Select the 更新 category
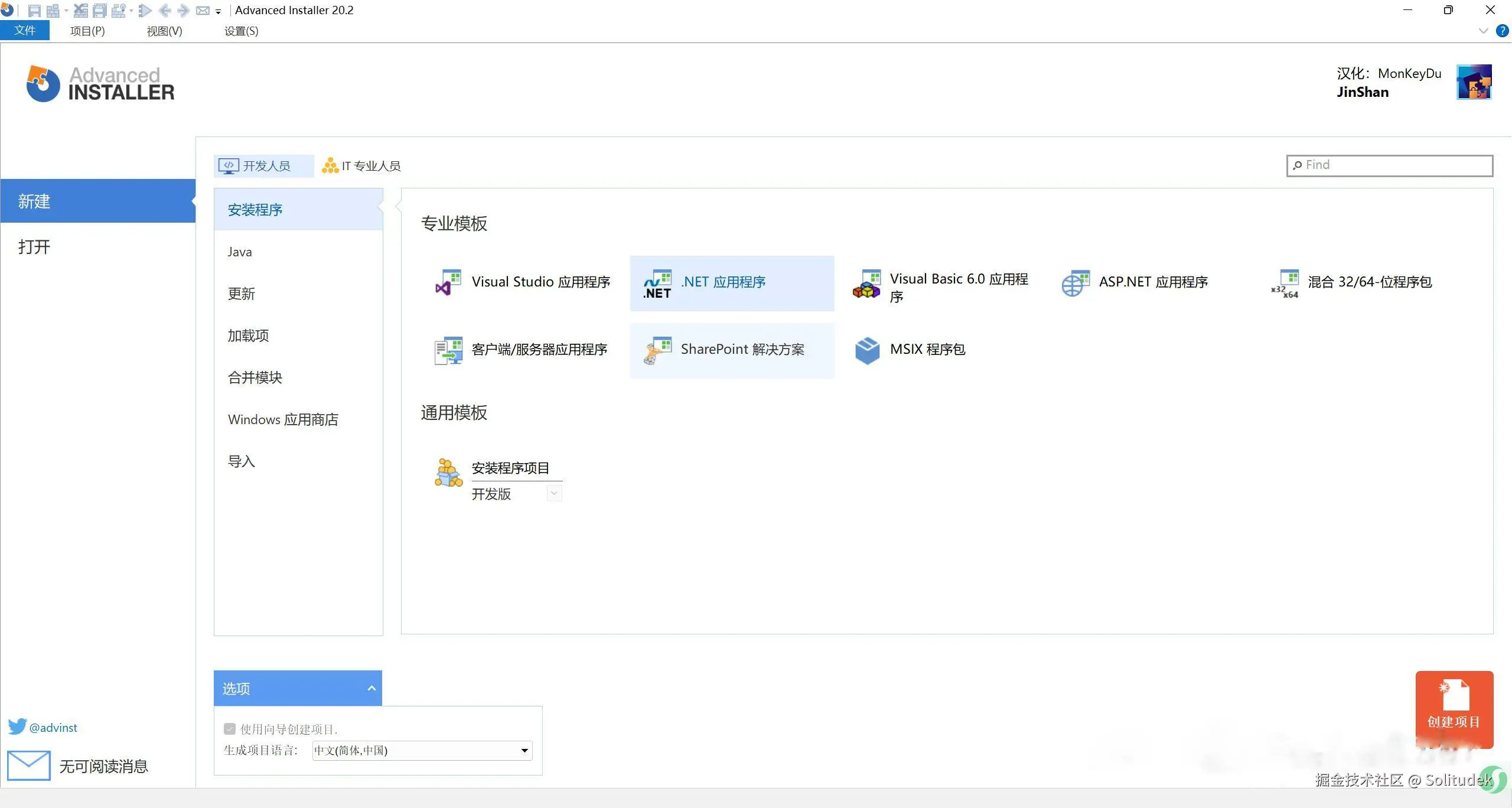The height and width of the screenshot is (808, 1512). point(298,294)
